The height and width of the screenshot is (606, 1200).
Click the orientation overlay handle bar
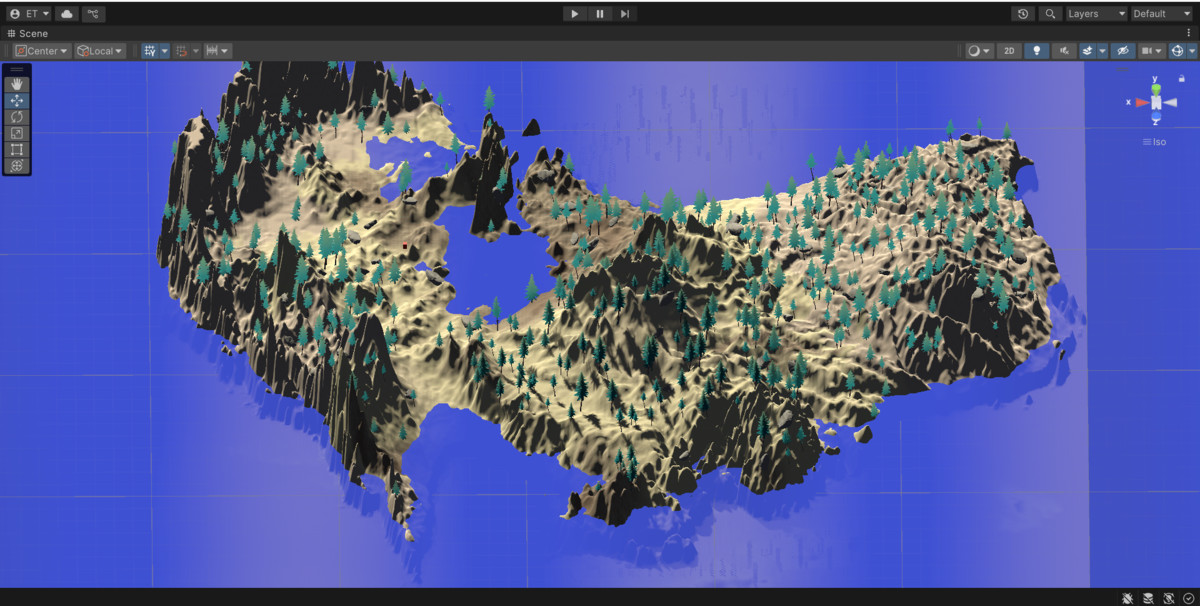point(1122,69)
